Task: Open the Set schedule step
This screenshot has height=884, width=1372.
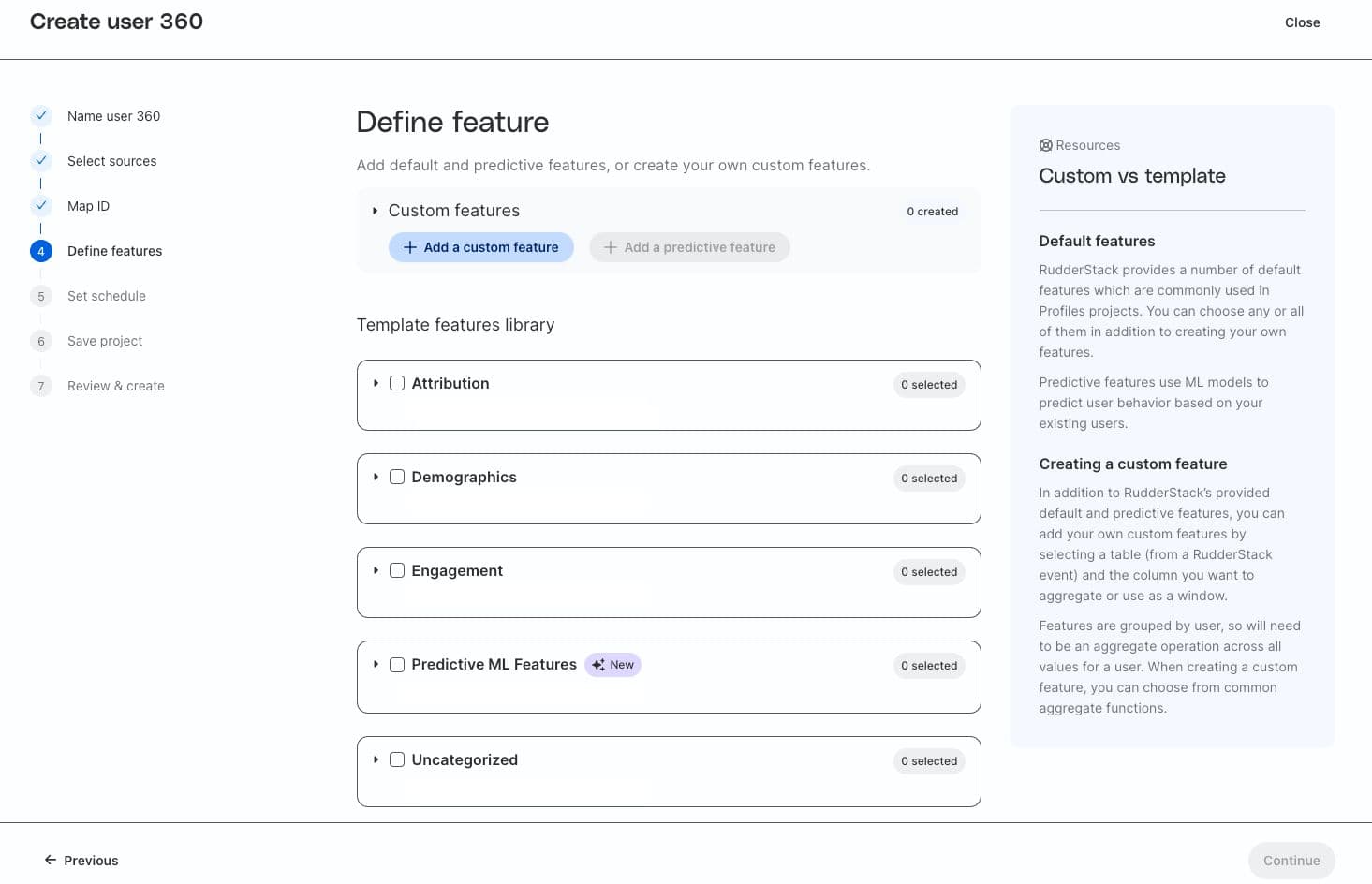Action: point(107,296)
